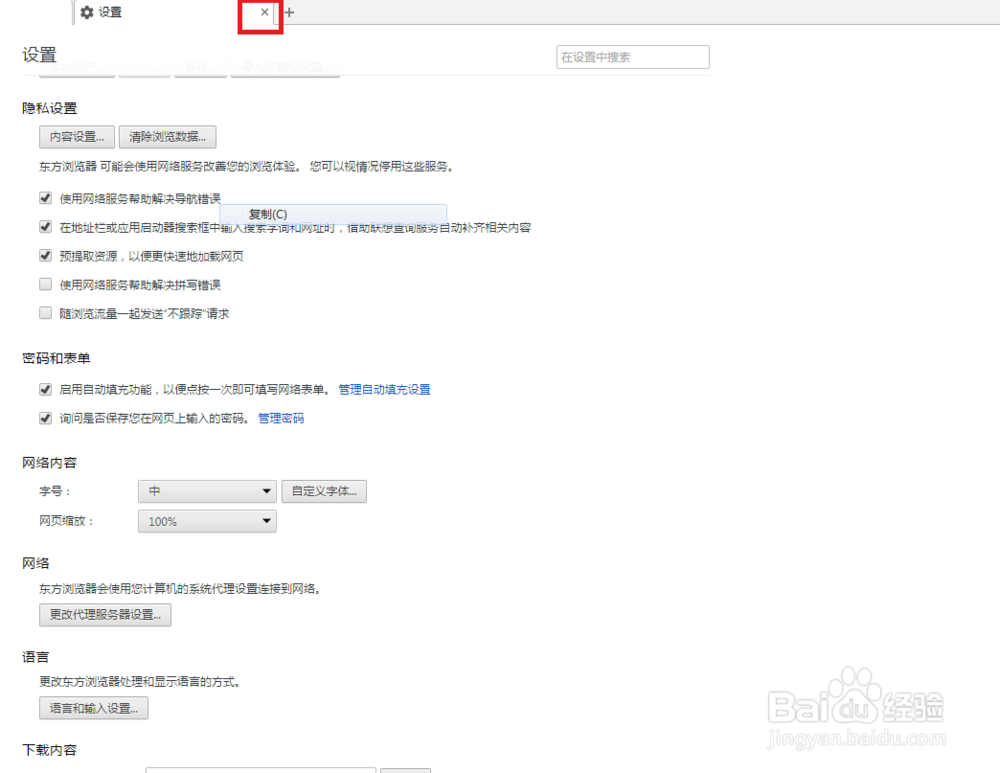Select 复制(C) from the context menu
Screen dimensions: 1000x773
[266, 213]
